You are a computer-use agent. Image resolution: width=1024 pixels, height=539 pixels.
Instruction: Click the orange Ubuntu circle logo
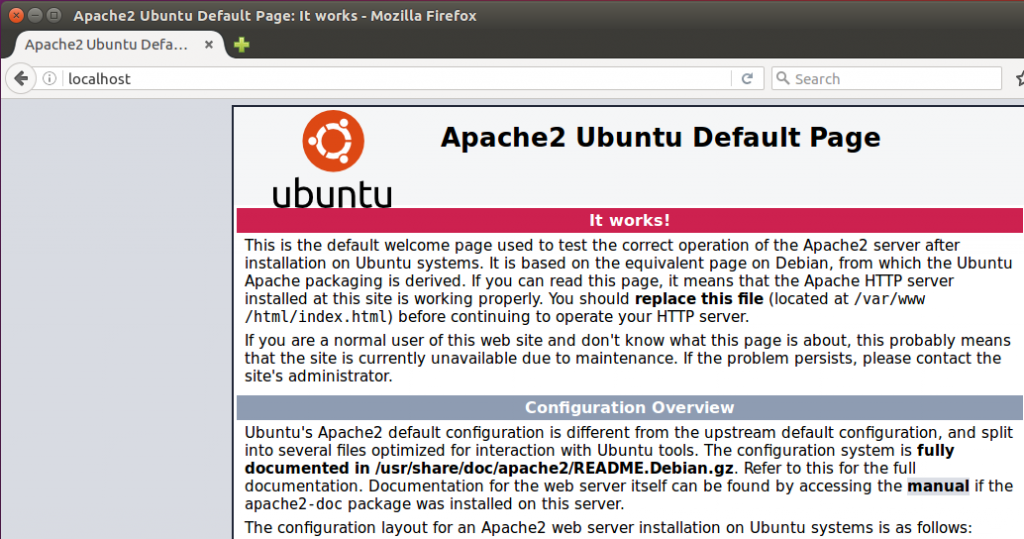click(x=333, y=141)
